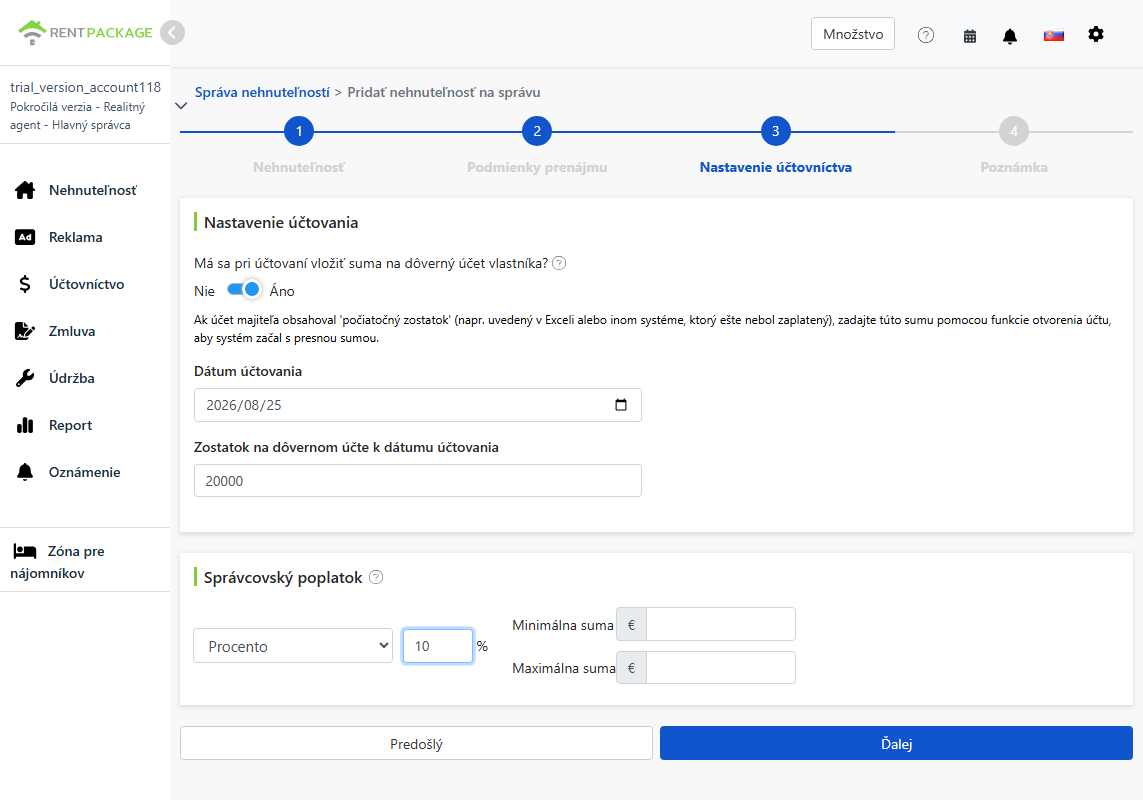Click the RentPackage logo

(x=85, y=32)
